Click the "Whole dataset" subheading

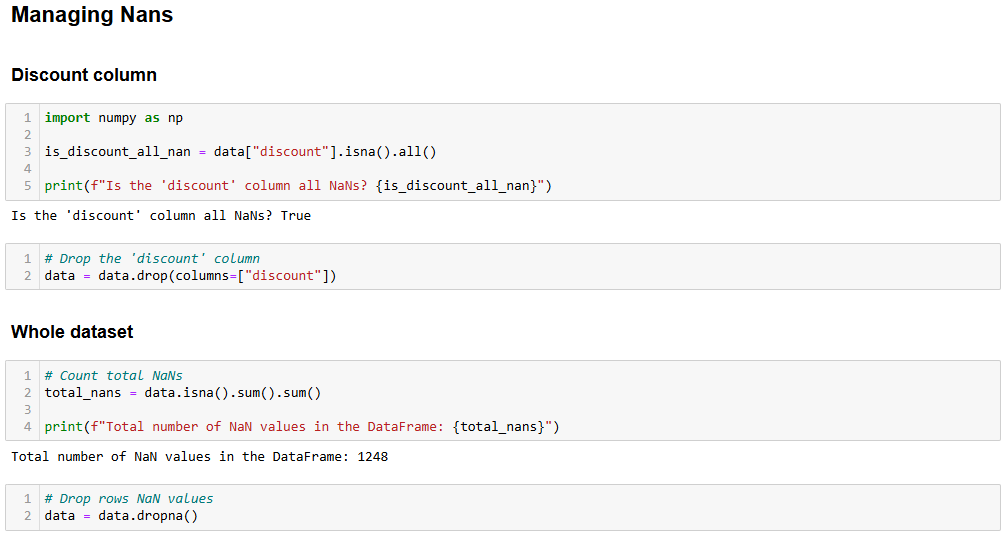coord(72,332)
